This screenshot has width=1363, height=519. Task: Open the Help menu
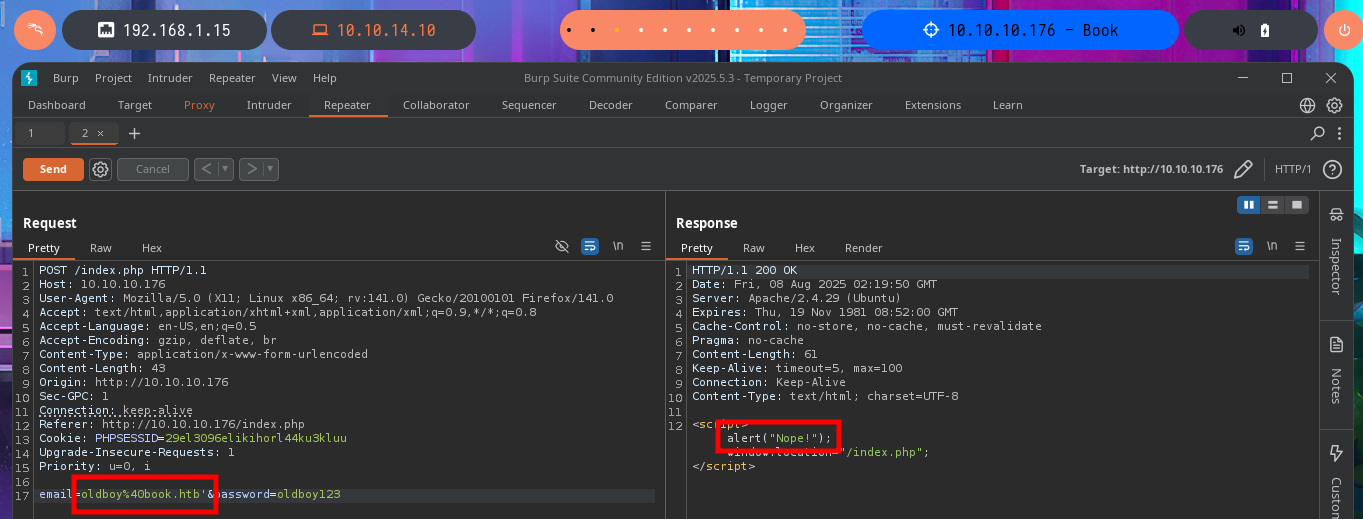click(x=324, y=78)
